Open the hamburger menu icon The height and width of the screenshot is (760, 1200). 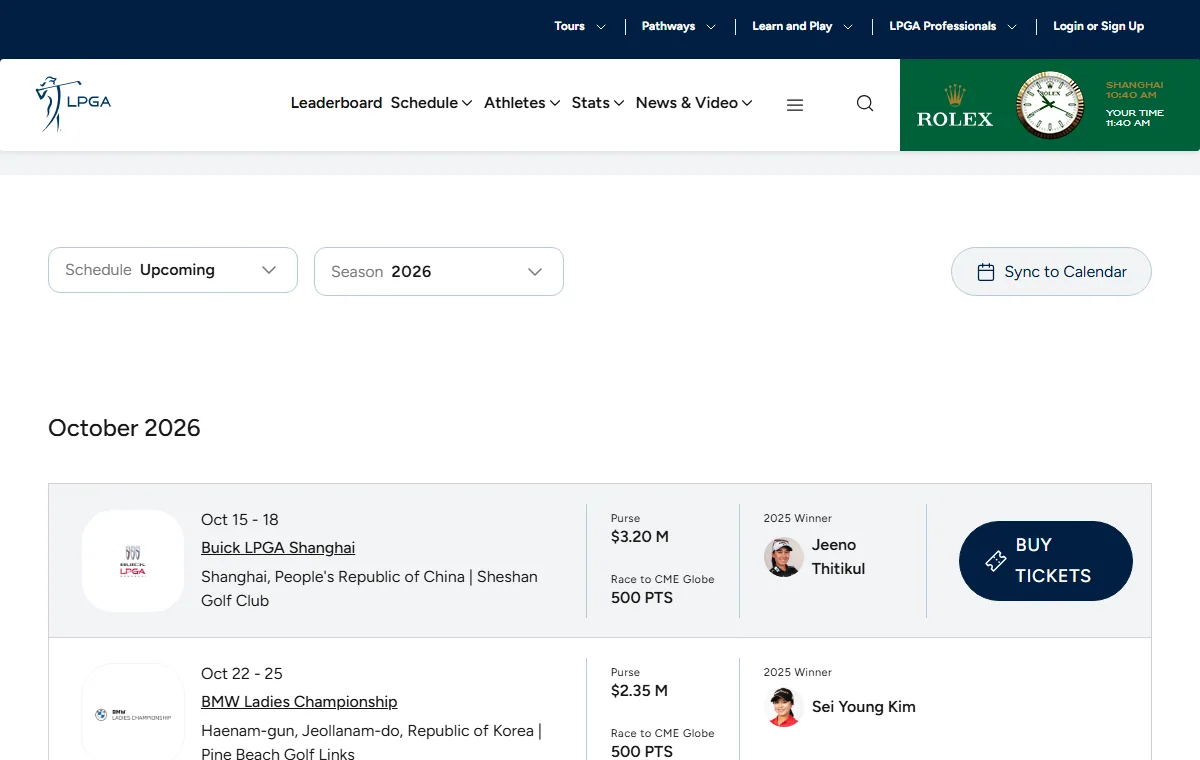[x=795, y=105]
